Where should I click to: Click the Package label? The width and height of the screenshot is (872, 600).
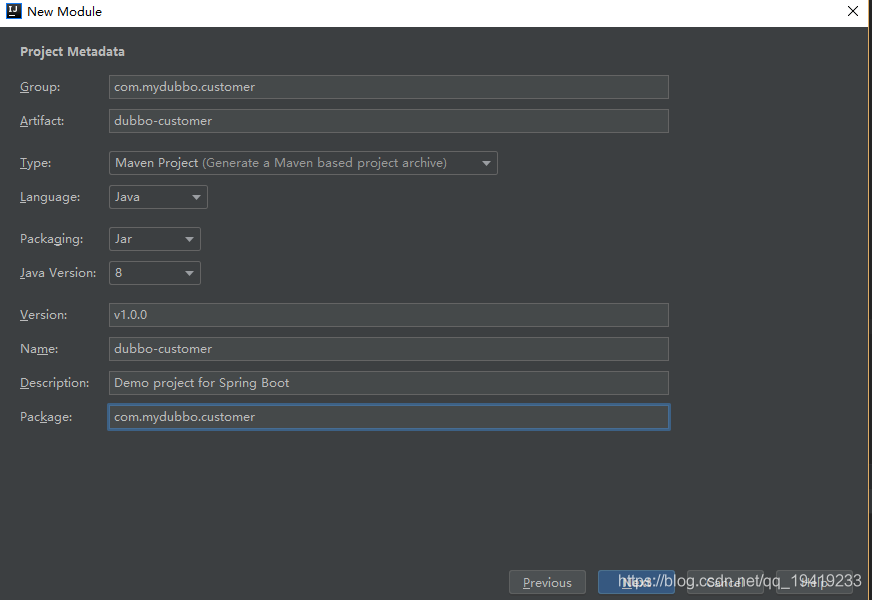point(46,417)
